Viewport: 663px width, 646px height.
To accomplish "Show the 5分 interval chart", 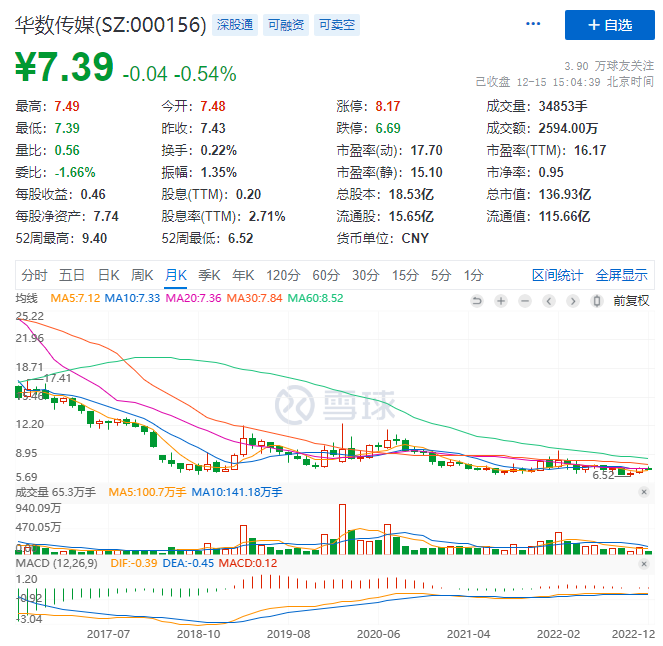I will tap(441, 275).
